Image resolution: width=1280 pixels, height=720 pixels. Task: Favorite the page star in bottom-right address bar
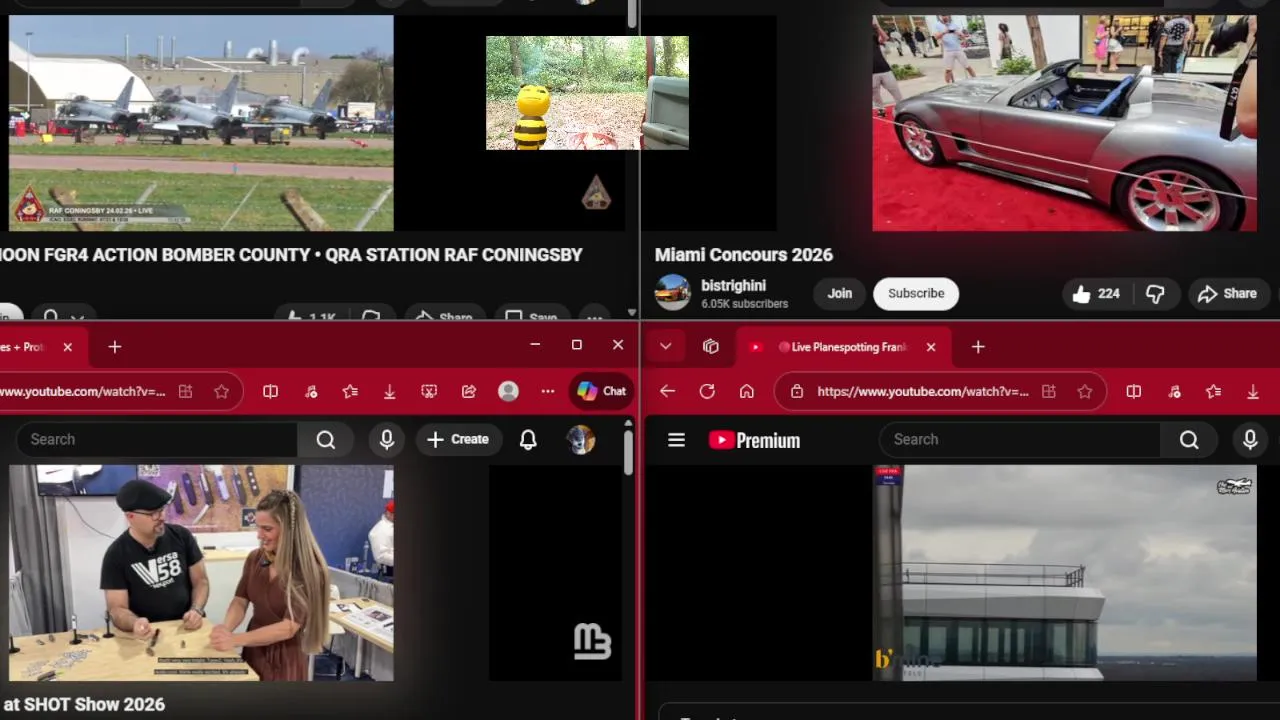pos(1084,392)
